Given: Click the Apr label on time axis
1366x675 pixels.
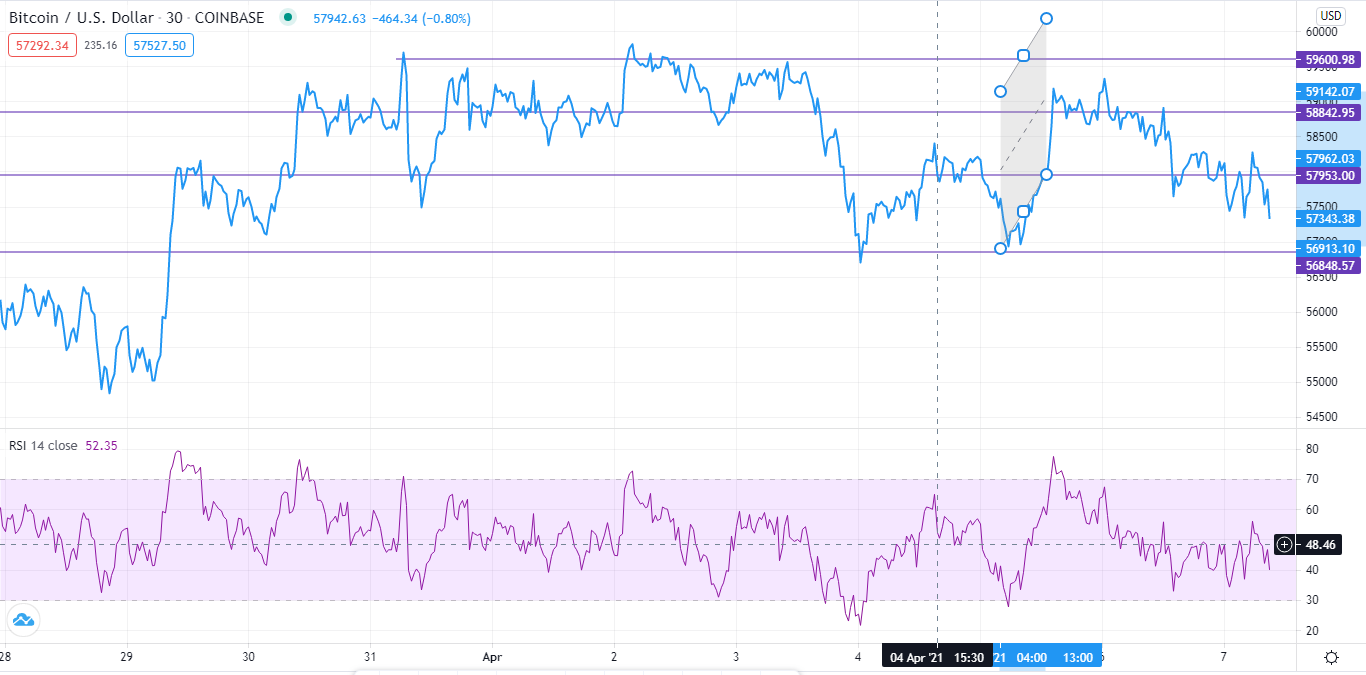Looking at the screenshot, I should pos(492,657).
